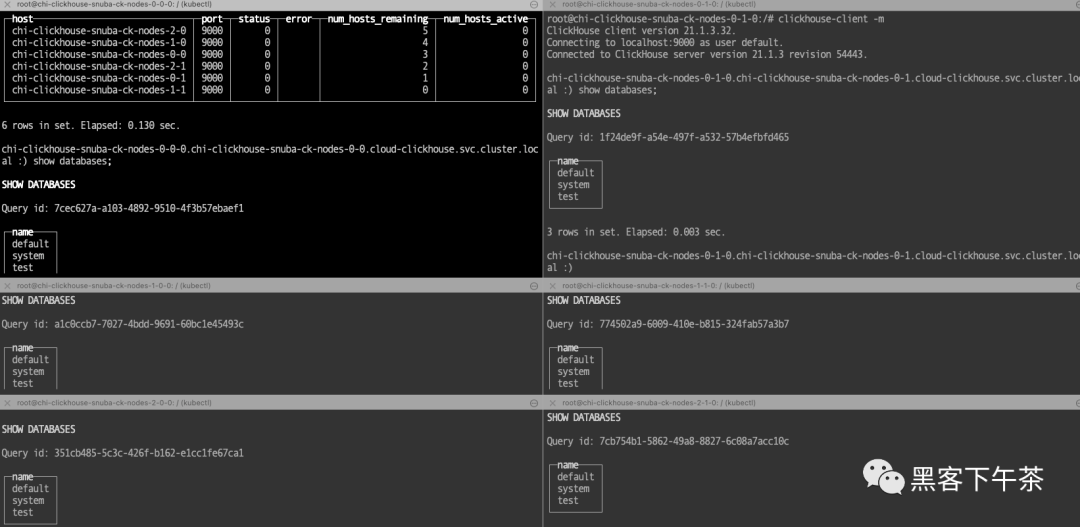The height and width of the screenshot is (527, 1080).
Task: Click host row chi-clickhouse-snuba-ck-nodes-1-1
Action: [x=98, y=90]
